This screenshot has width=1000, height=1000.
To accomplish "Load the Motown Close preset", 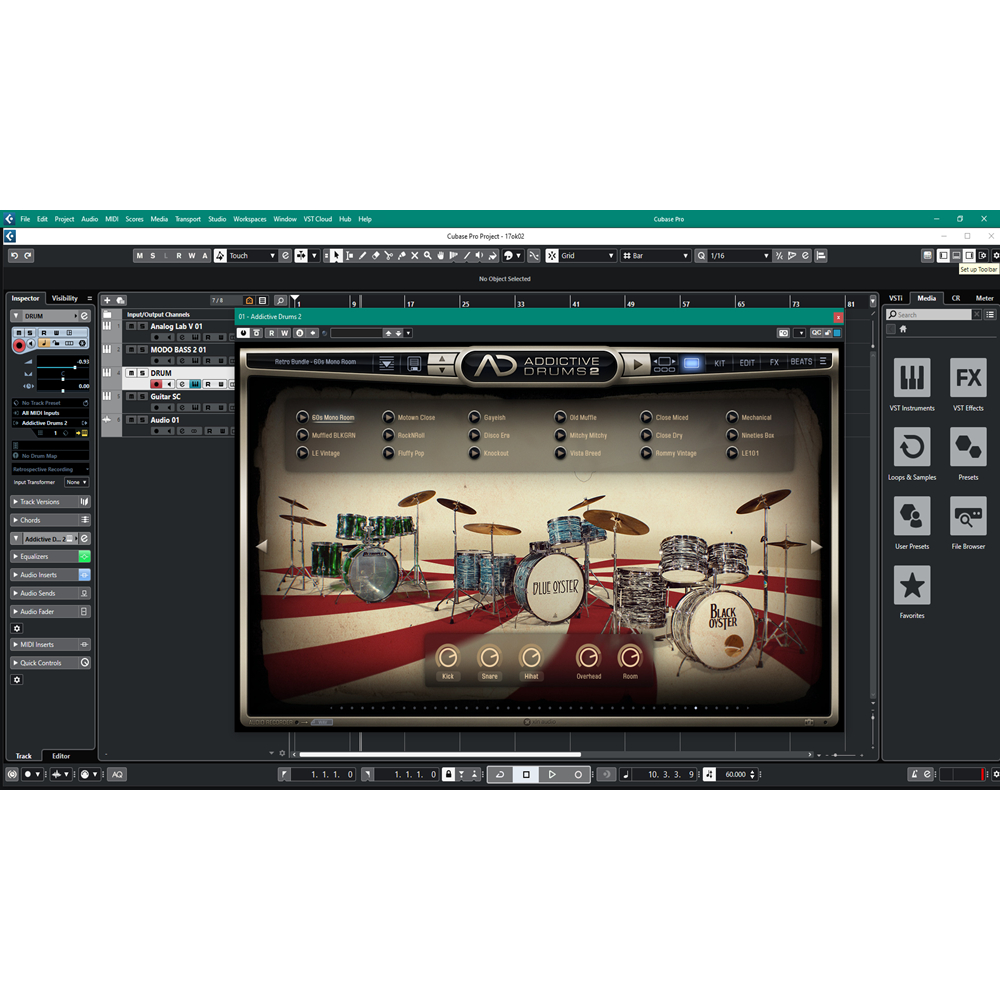I will click(409, 418).
